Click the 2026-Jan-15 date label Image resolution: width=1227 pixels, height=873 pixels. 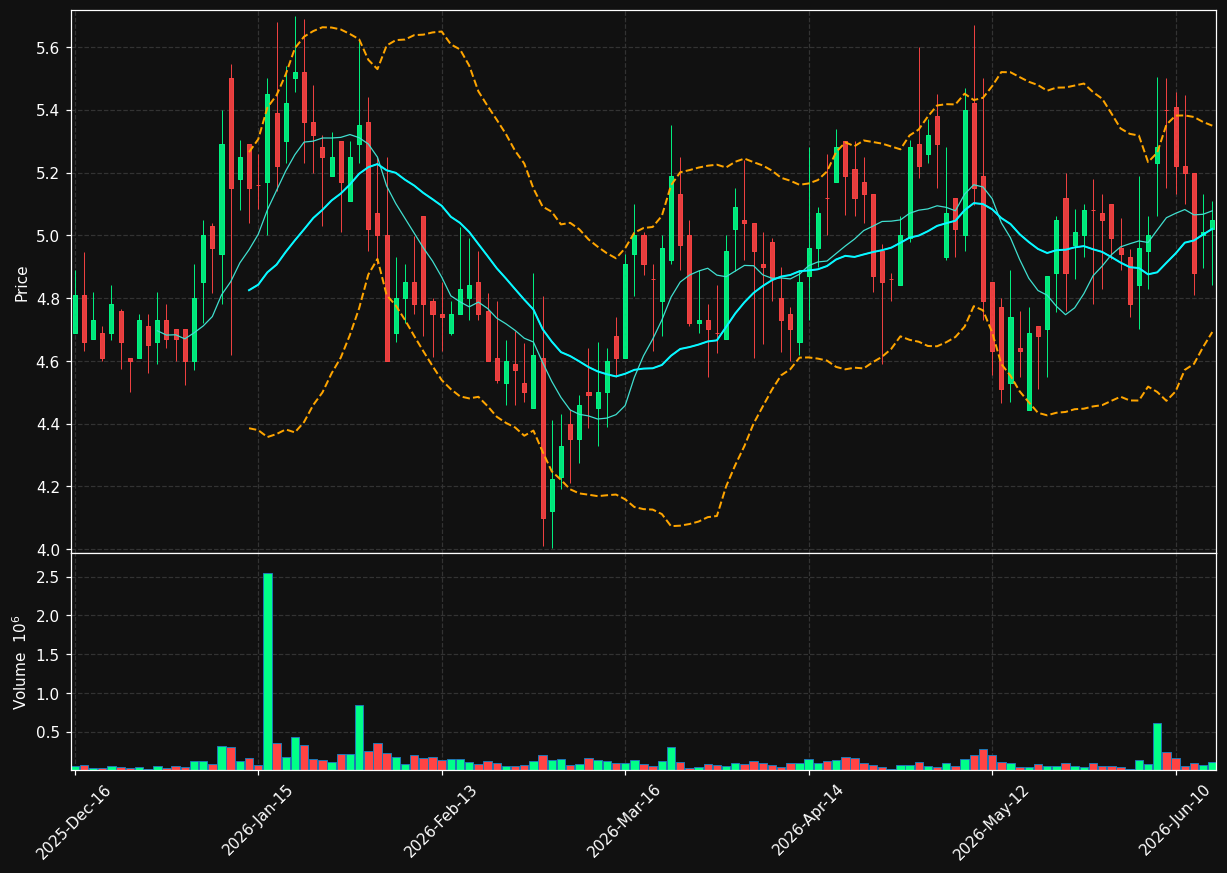click(x=257, y=821)
